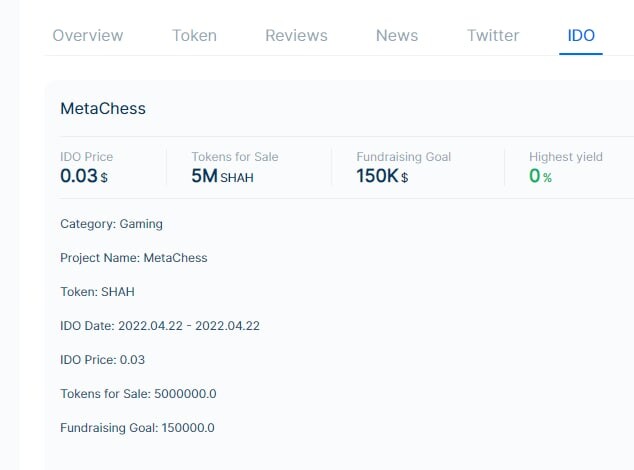
Task: Click the IDO Price 0.03 $ stat
Action: pos(84,176)
